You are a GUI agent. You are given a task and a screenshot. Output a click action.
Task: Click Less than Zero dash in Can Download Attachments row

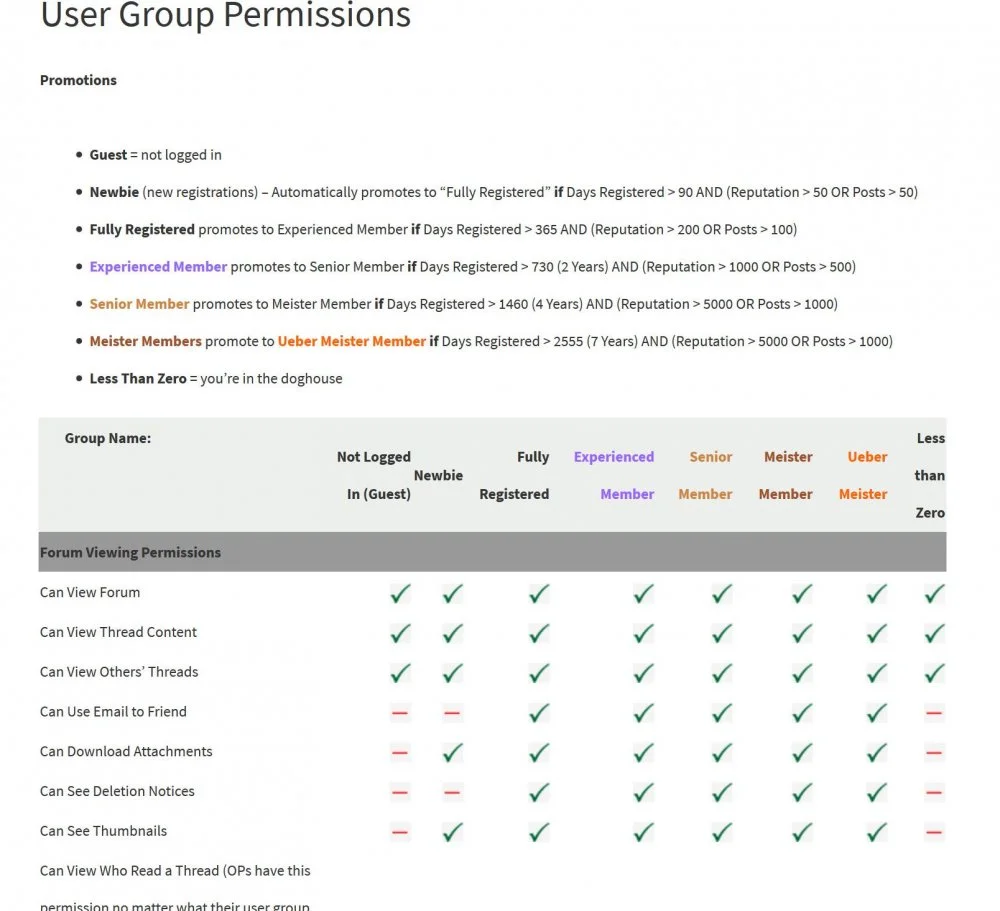(934, 753)
